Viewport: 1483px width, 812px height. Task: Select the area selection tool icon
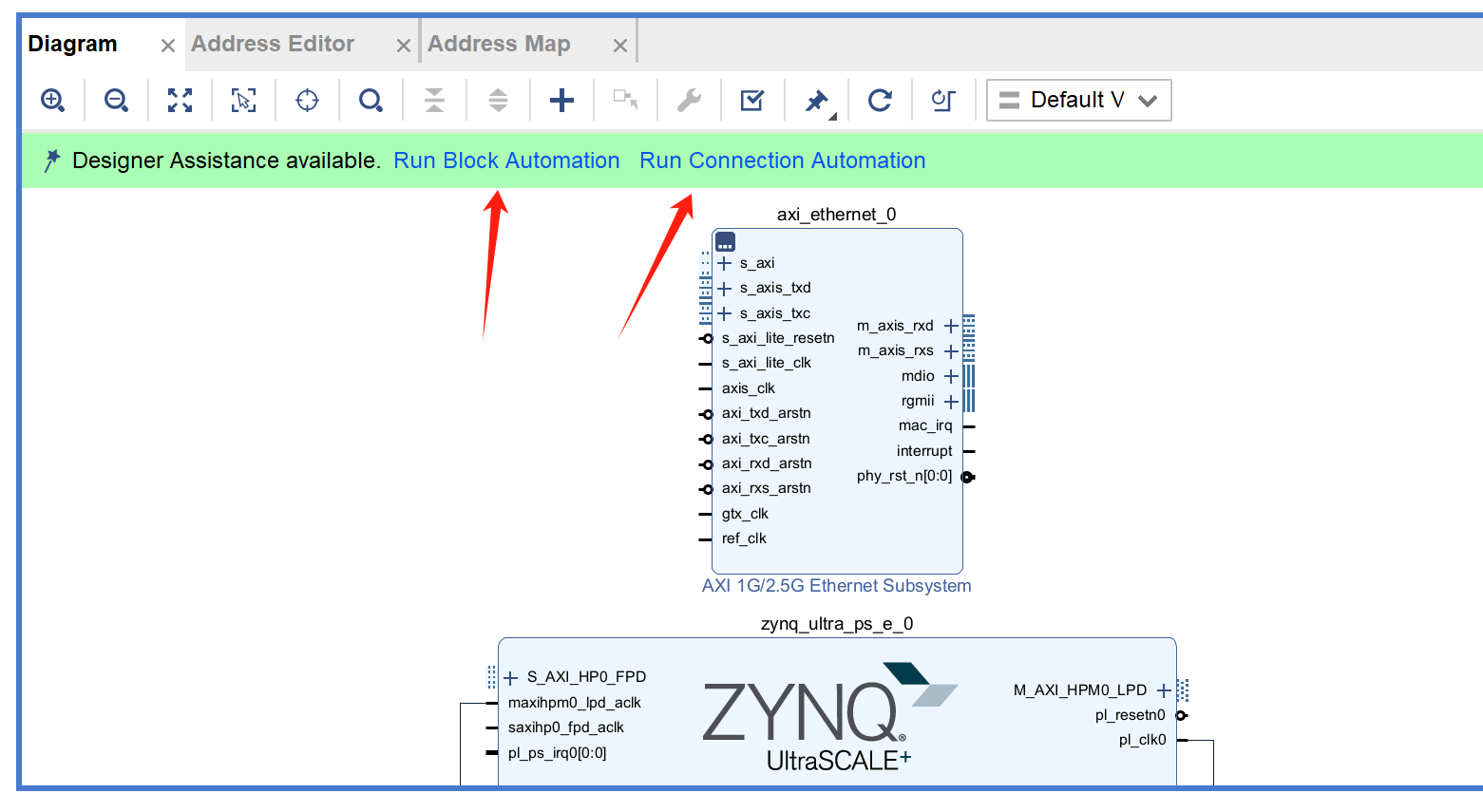pos(244,100)
